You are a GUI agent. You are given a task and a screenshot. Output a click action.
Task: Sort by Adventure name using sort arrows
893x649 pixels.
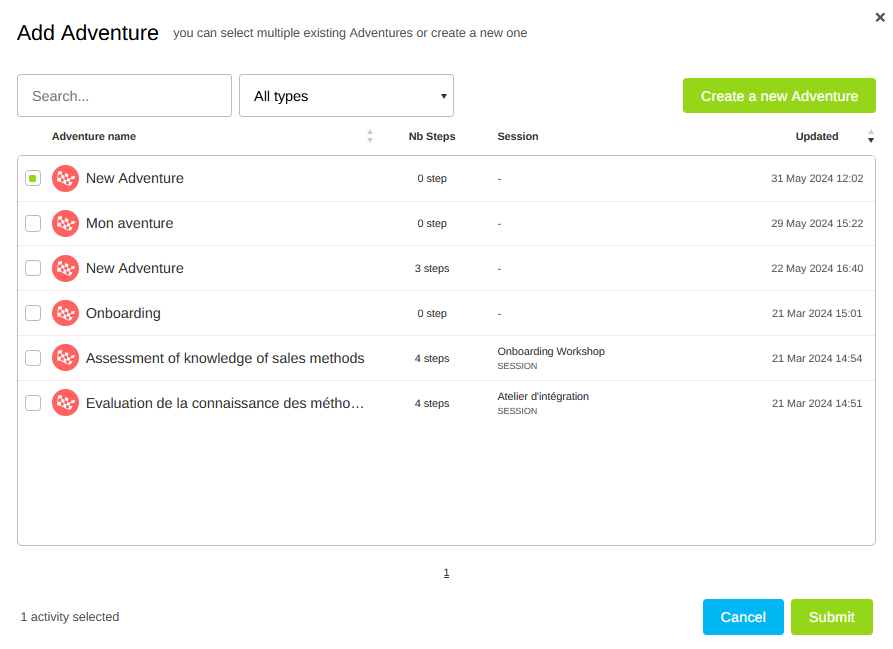tap(370, 136)
